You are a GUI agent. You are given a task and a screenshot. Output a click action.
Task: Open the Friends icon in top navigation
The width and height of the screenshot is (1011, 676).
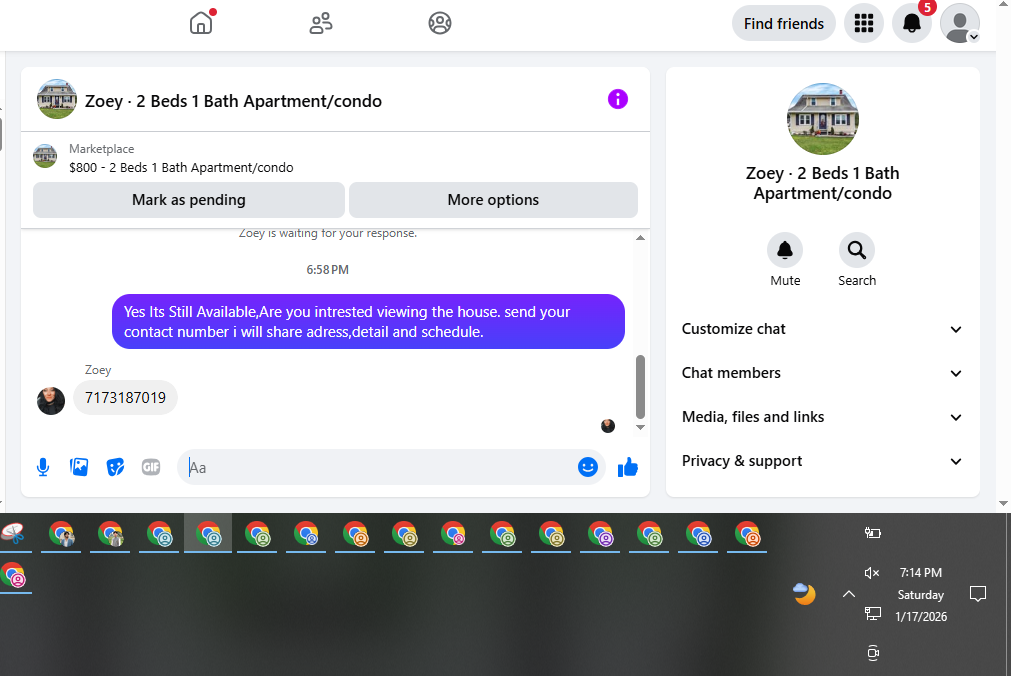point(320,23)
